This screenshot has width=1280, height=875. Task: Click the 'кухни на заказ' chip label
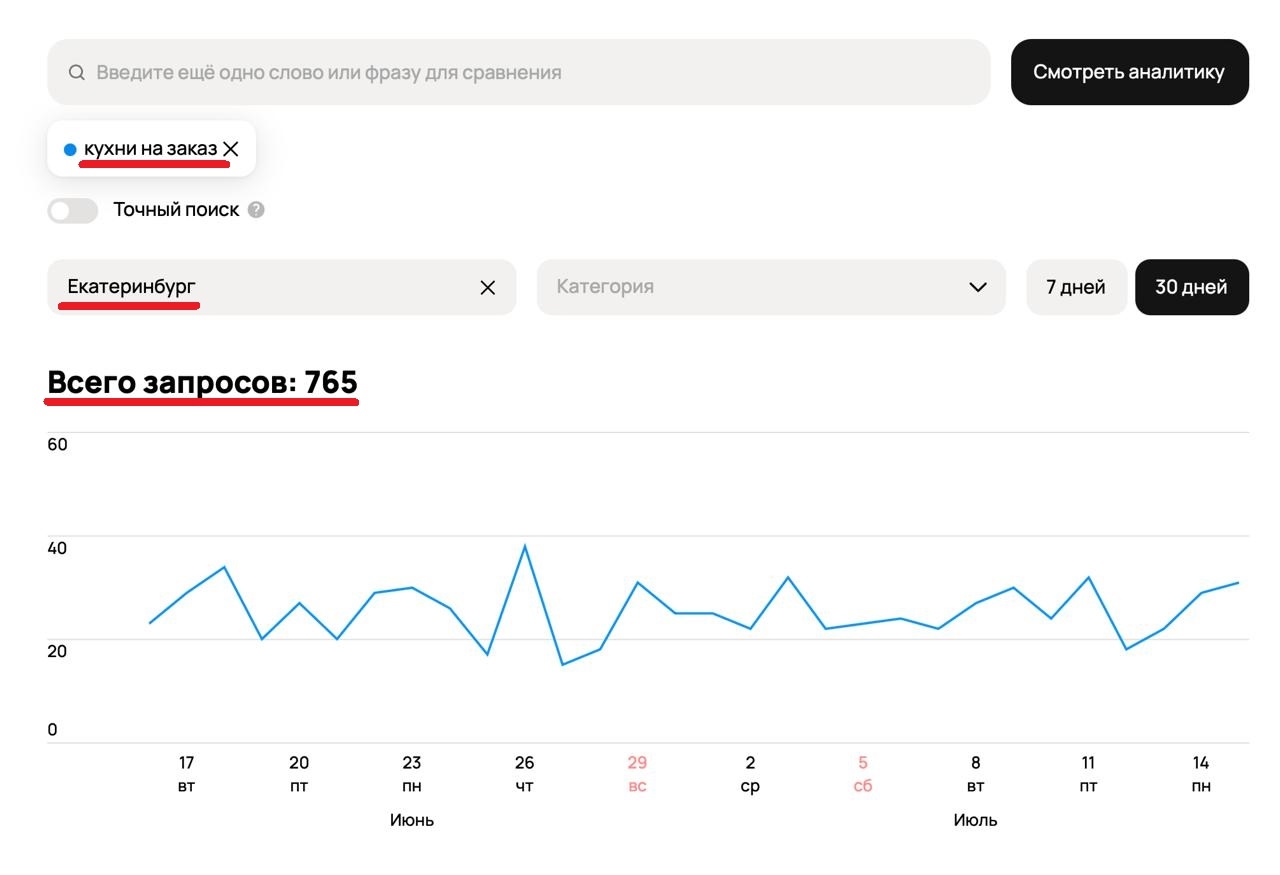pyautogui.click(x=150, y=149)
